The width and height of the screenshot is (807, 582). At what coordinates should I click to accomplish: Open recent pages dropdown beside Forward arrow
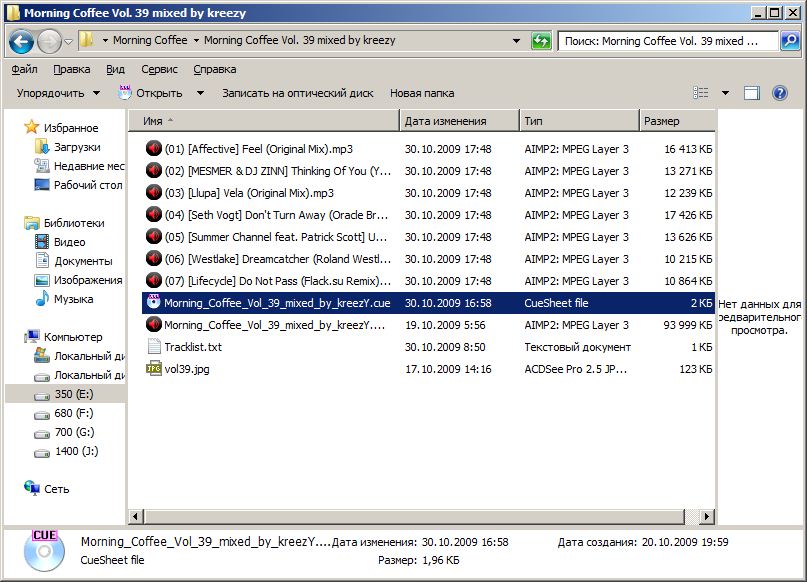[68, 41]
